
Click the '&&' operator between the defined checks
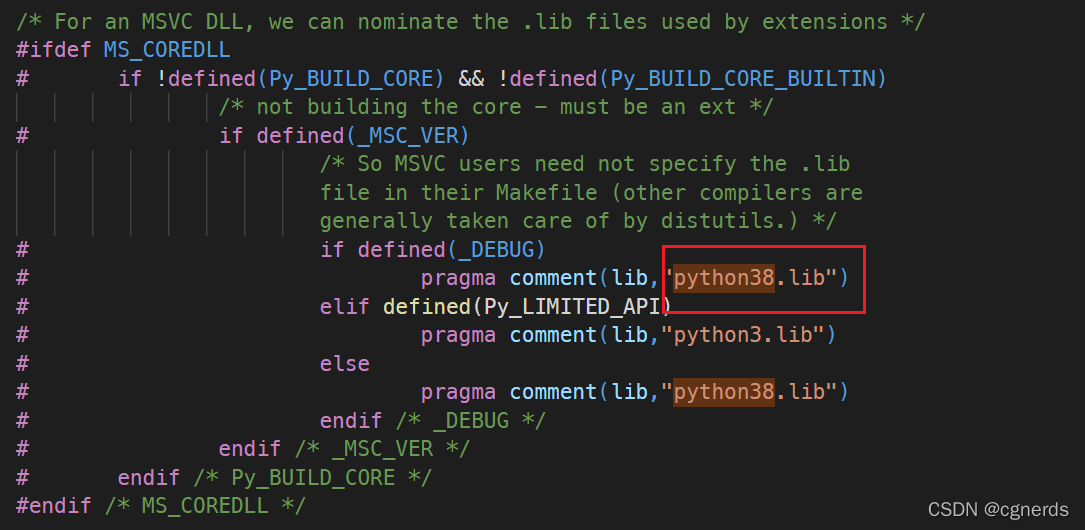click(470, 79)
